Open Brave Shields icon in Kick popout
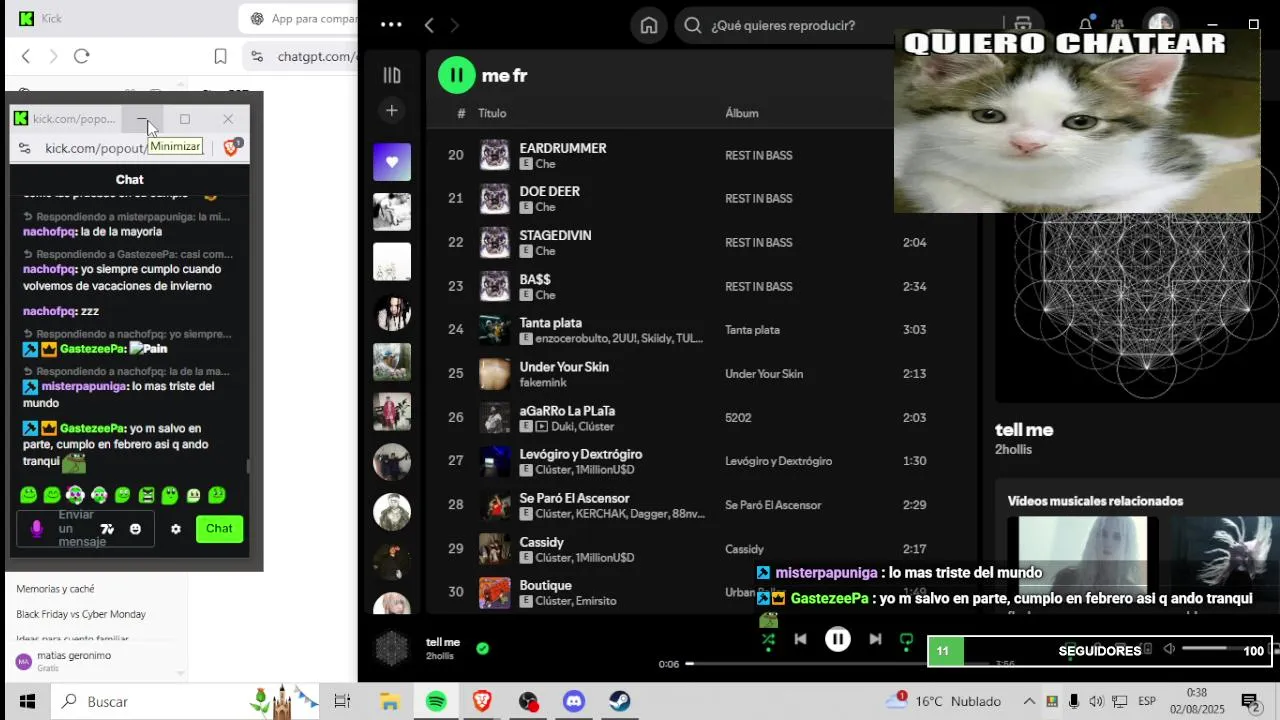This screenshot has height=720, width=1280. pos(231,148)
